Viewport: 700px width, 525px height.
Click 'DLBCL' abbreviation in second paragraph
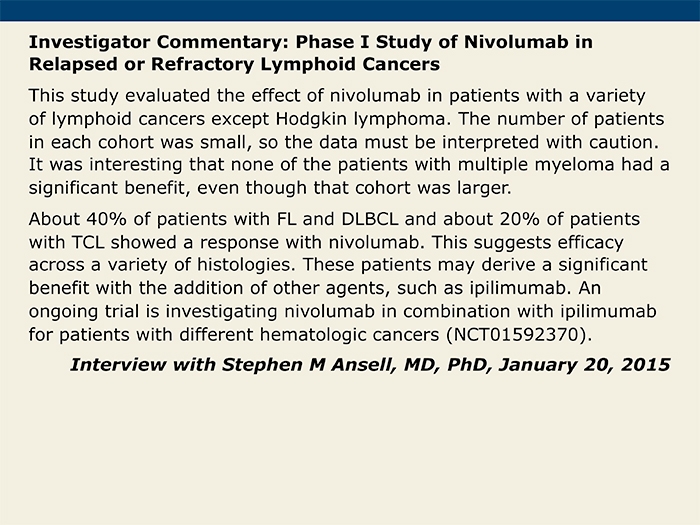(370, 219)
